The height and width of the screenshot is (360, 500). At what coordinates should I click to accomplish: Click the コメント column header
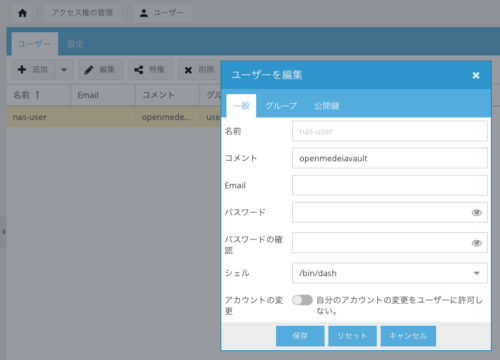167,95
